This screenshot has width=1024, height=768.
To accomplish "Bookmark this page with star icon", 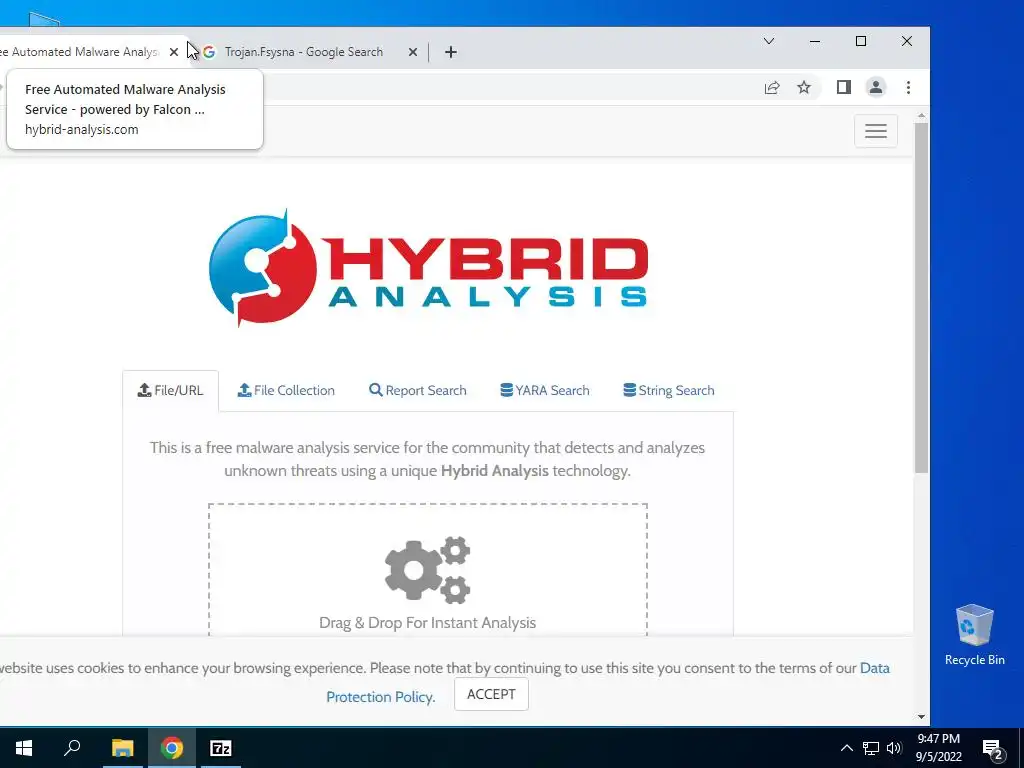I will pyautogui.click(x=804, y=88).
